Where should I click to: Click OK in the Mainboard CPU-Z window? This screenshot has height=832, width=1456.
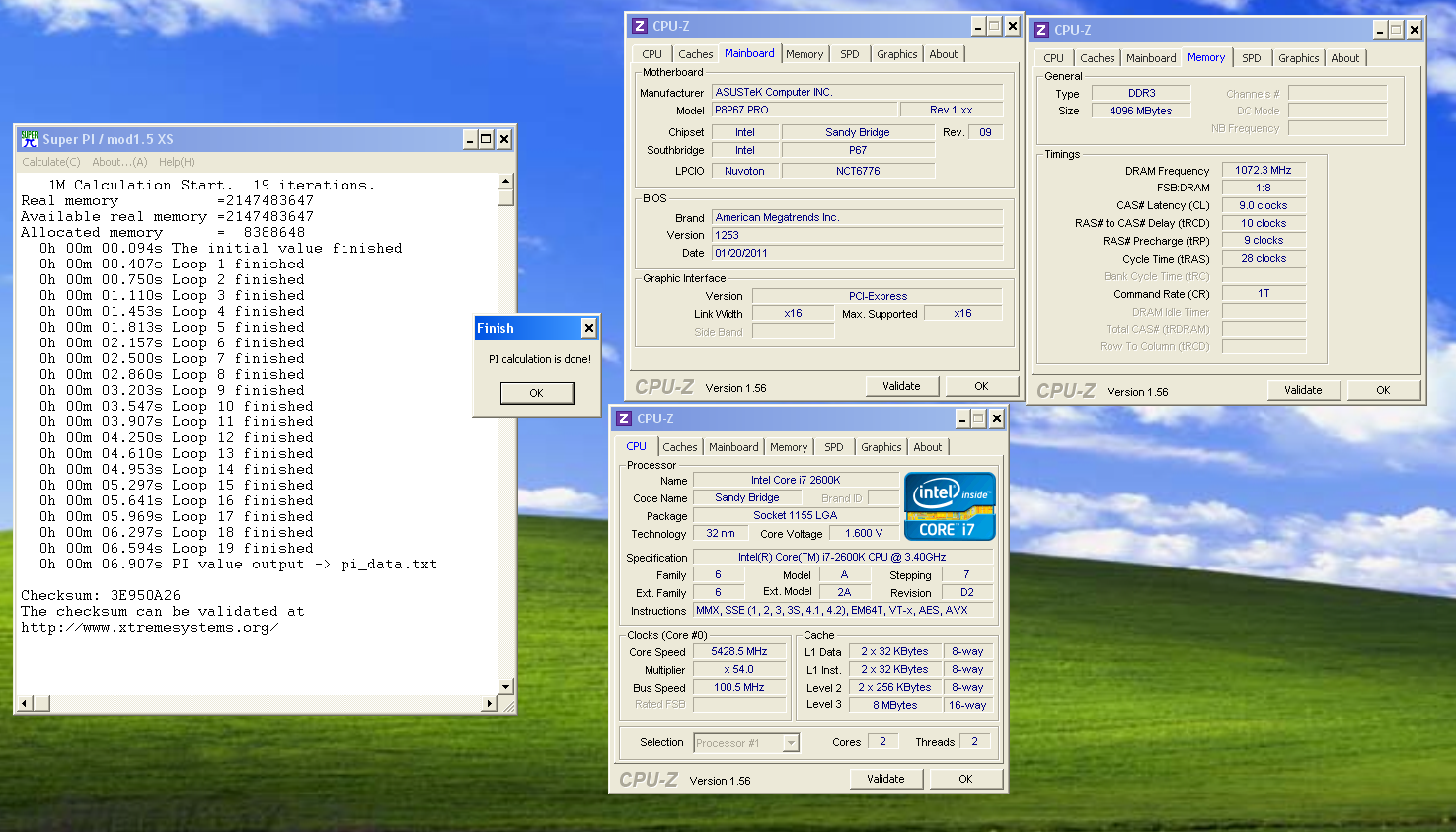point(981,386)
